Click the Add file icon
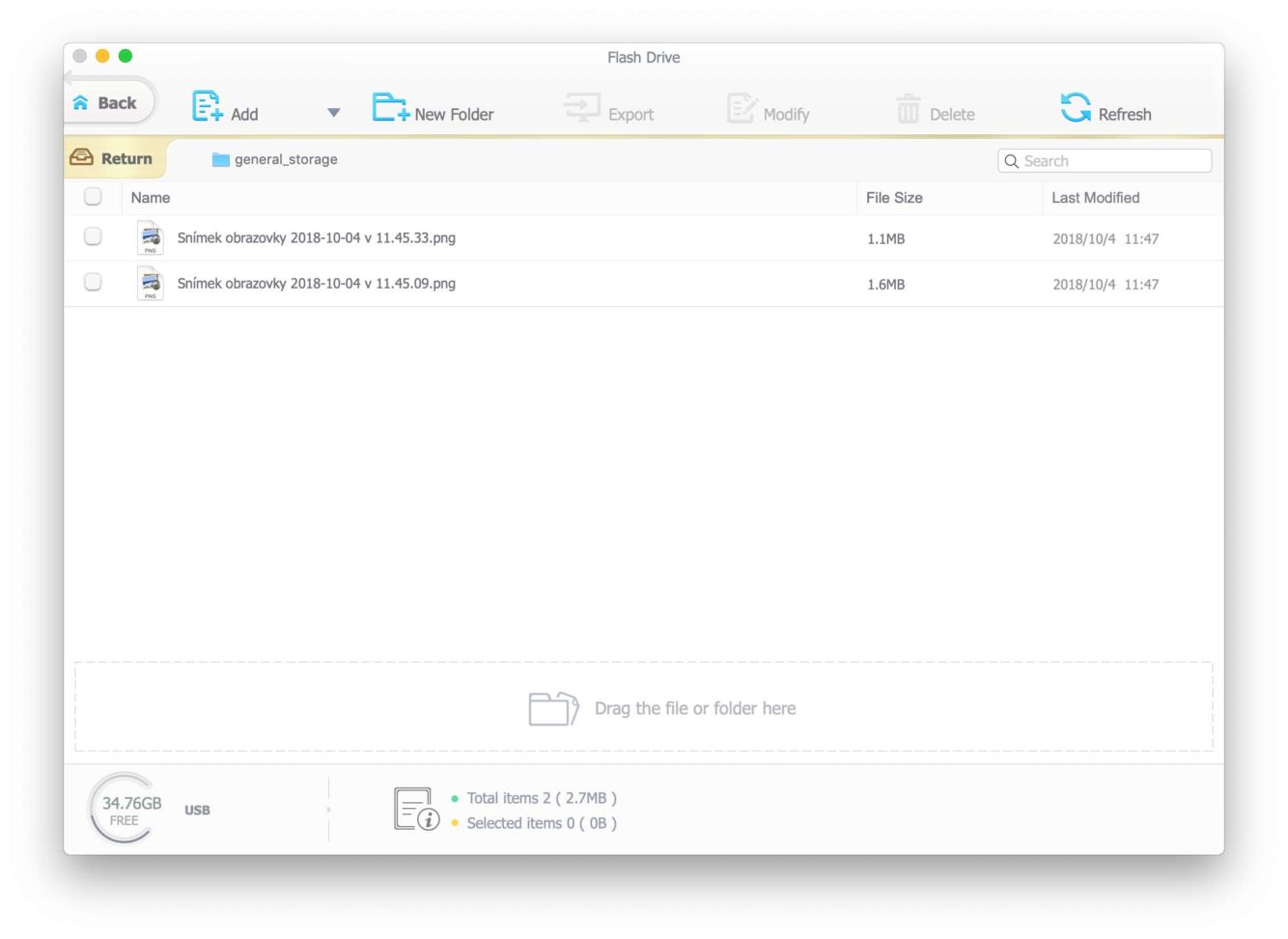1288x939 pixels. point(207,106)
